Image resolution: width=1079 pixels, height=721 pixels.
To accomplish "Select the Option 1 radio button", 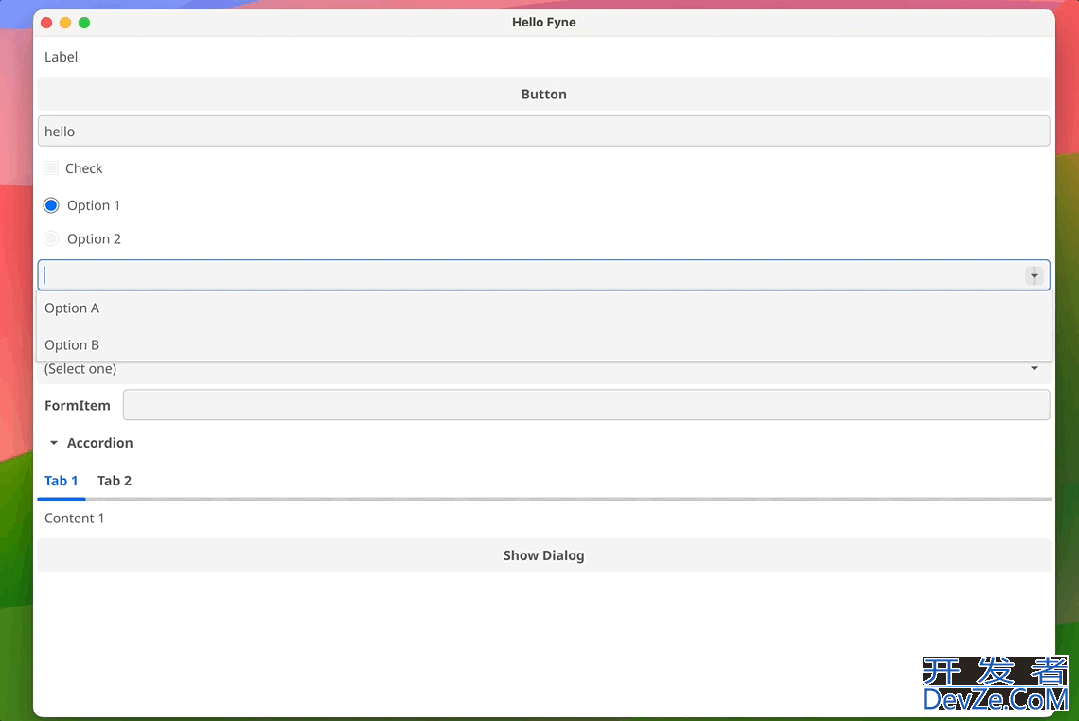I will (52, 205).
